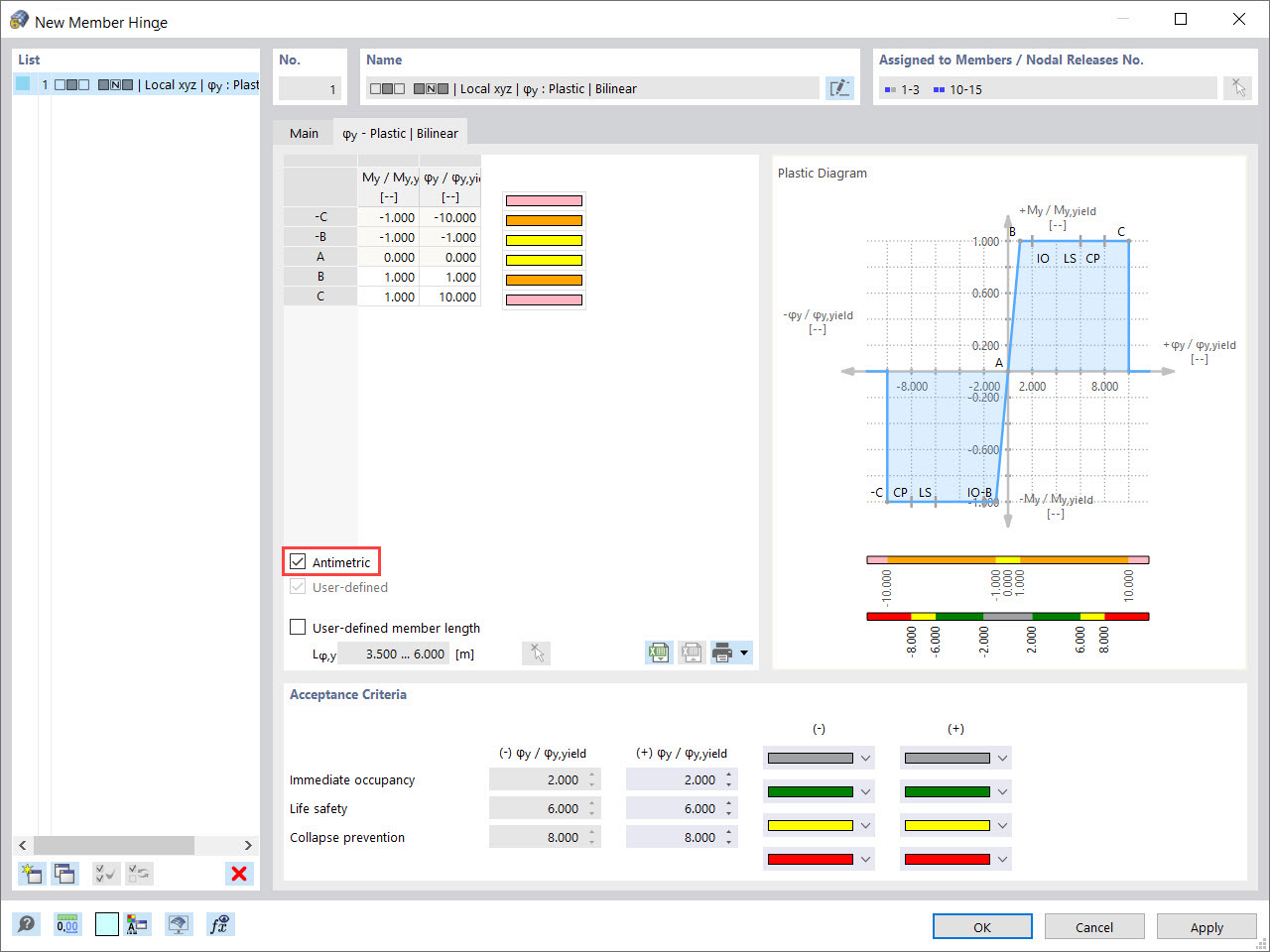Copy the current member hinge
This screenshot has height=952, width=1270.
point(64,874)
